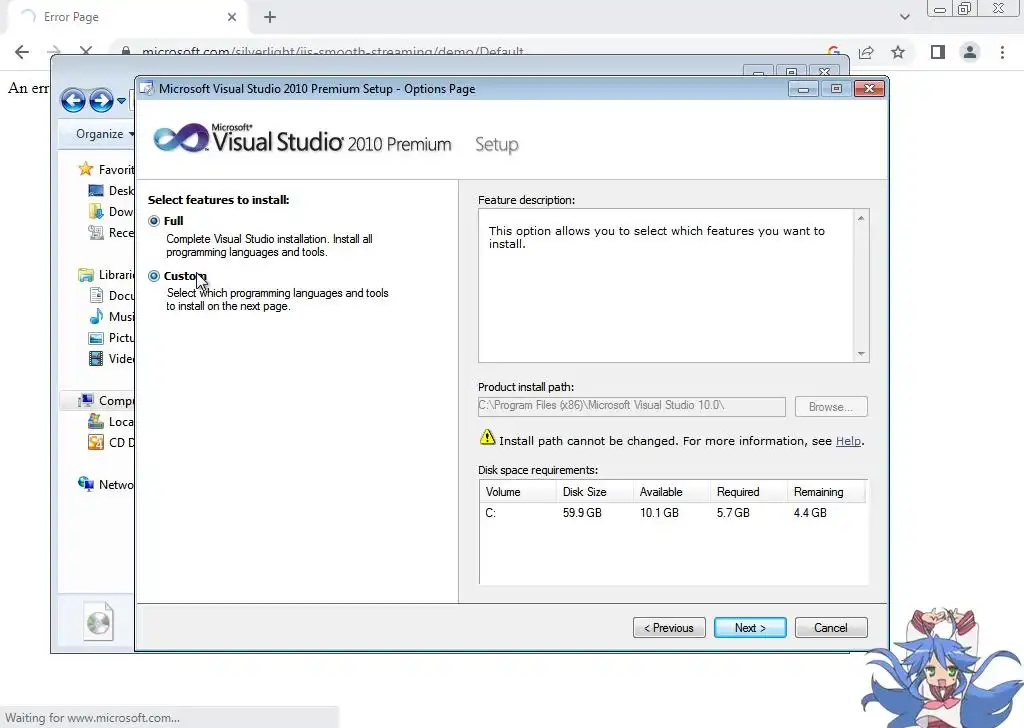Open CD Drive in Explorer sidebar
1024x728 pixels.
pos(111,443)
